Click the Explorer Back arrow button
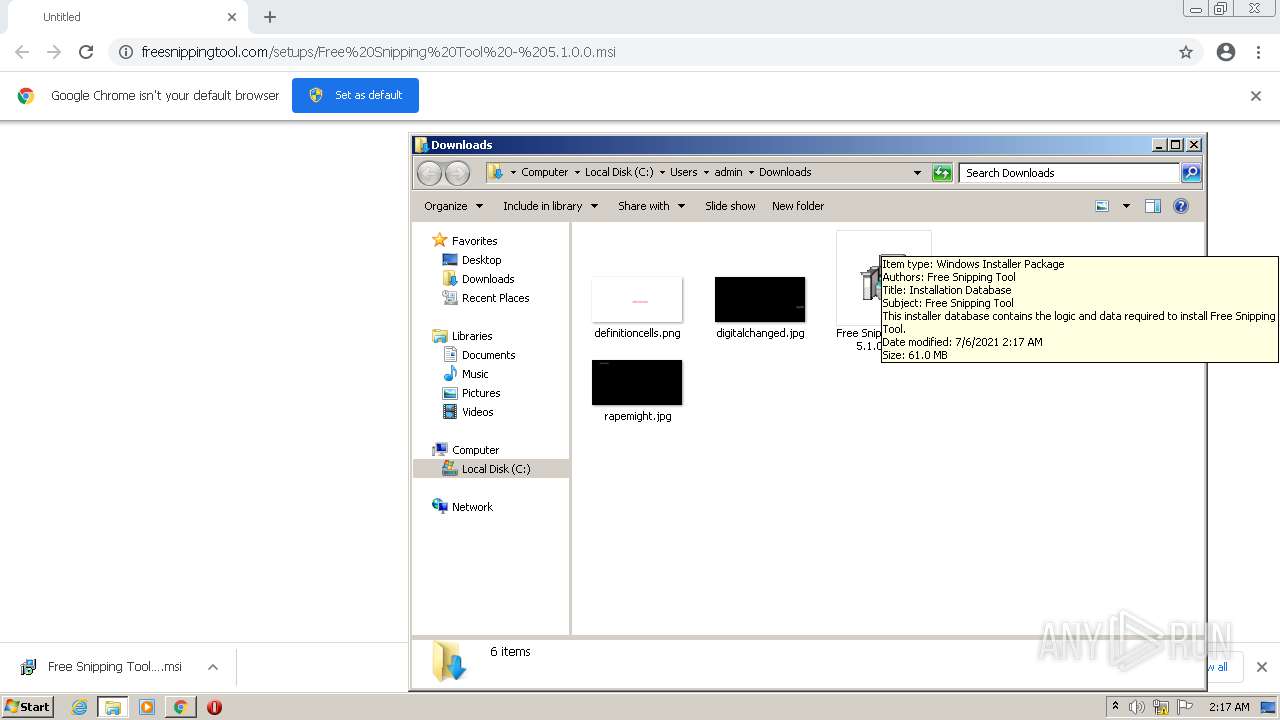Image resolution: width=1280 pixels, height=720 pixels. click(429, 173)
